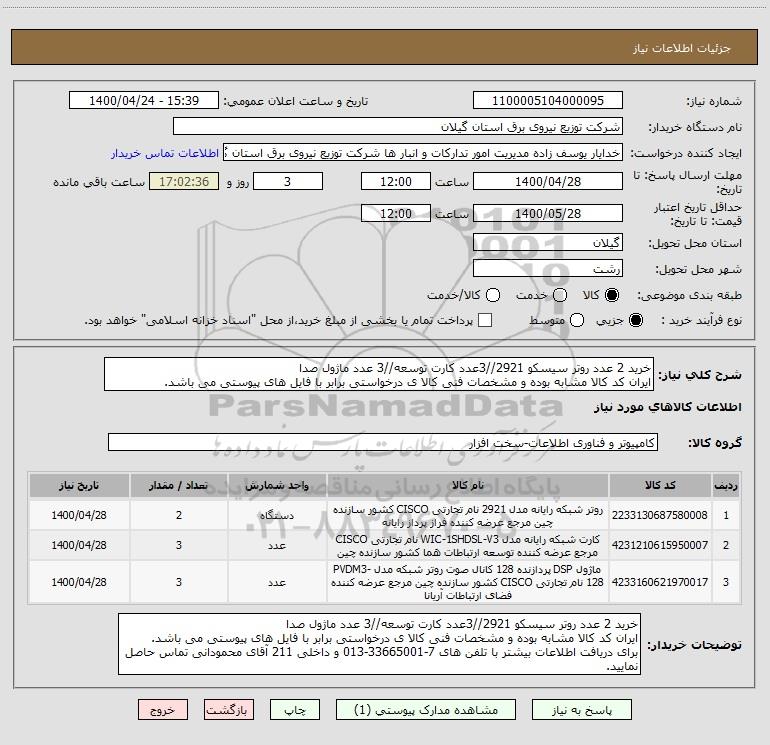The height and width of the screenshot is (745, 770).
Task: Click the اطلاعات کالاهای مورد نیاز section title
Action: click(x=667, y=407)
